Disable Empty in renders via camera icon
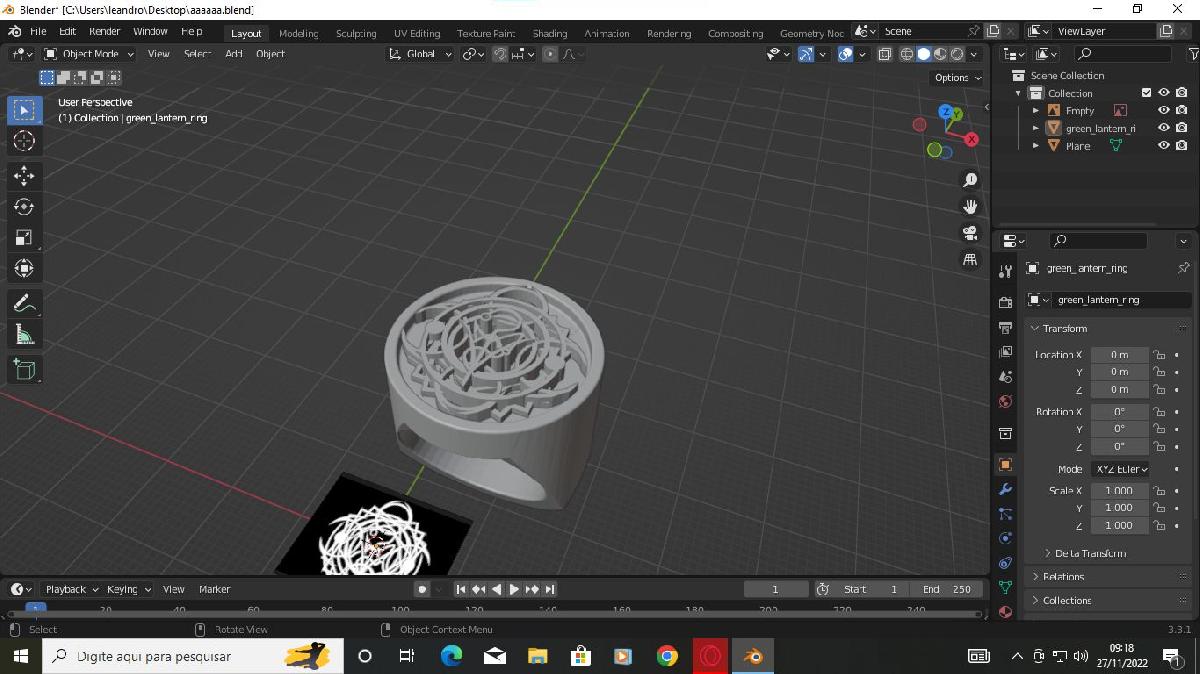This screenshot has height=674, width=1200. pyautogui.click(x=1182, y=110)
